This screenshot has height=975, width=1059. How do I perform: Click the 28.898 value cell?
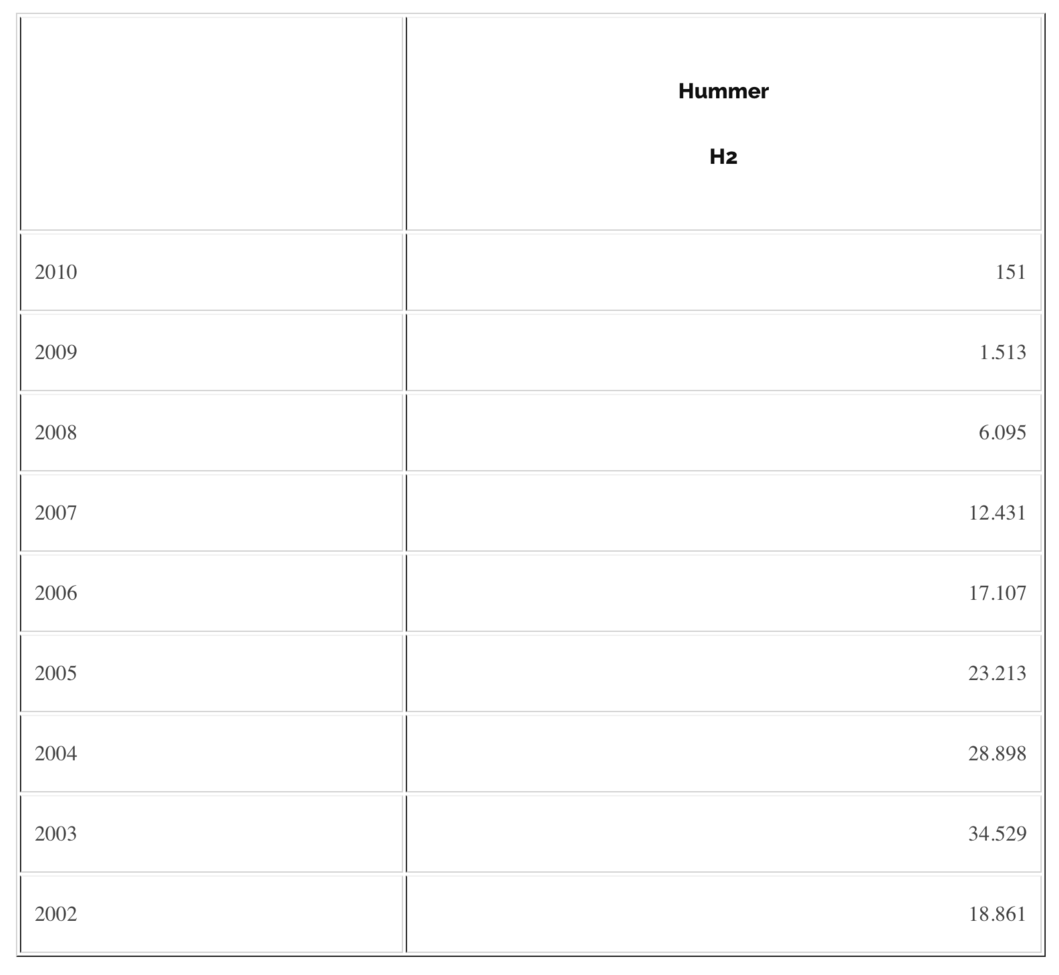[997, 753]
